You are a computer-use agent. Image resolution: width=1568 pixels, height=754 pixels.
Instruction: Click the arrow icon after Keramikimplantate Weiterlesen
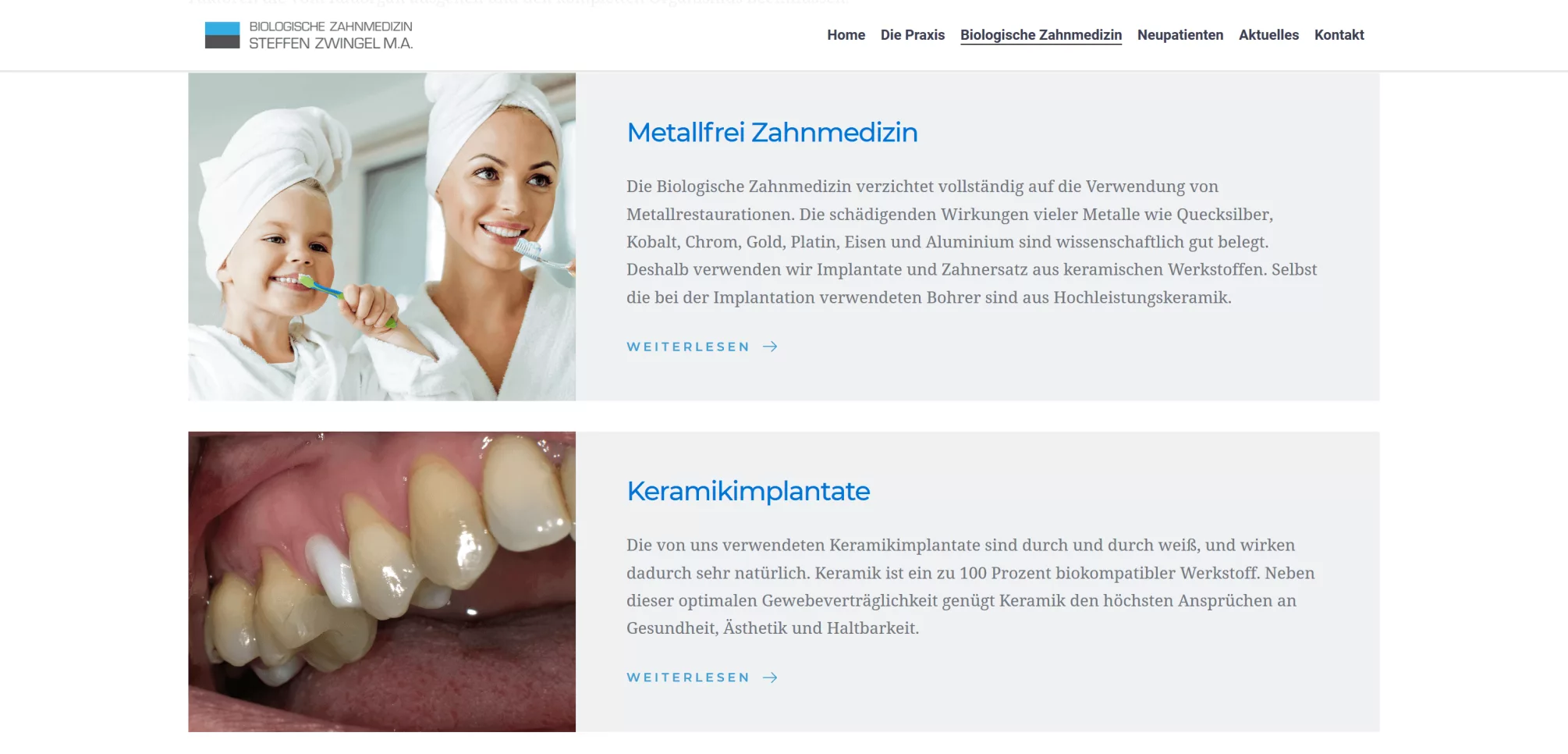(x=770, y=678)
